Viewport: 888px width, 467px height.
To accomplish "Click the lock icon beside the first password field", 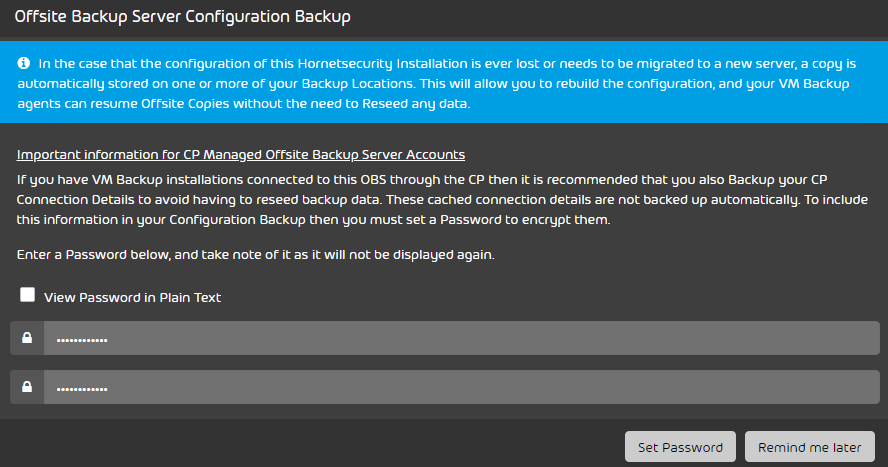I will (27, 338).
